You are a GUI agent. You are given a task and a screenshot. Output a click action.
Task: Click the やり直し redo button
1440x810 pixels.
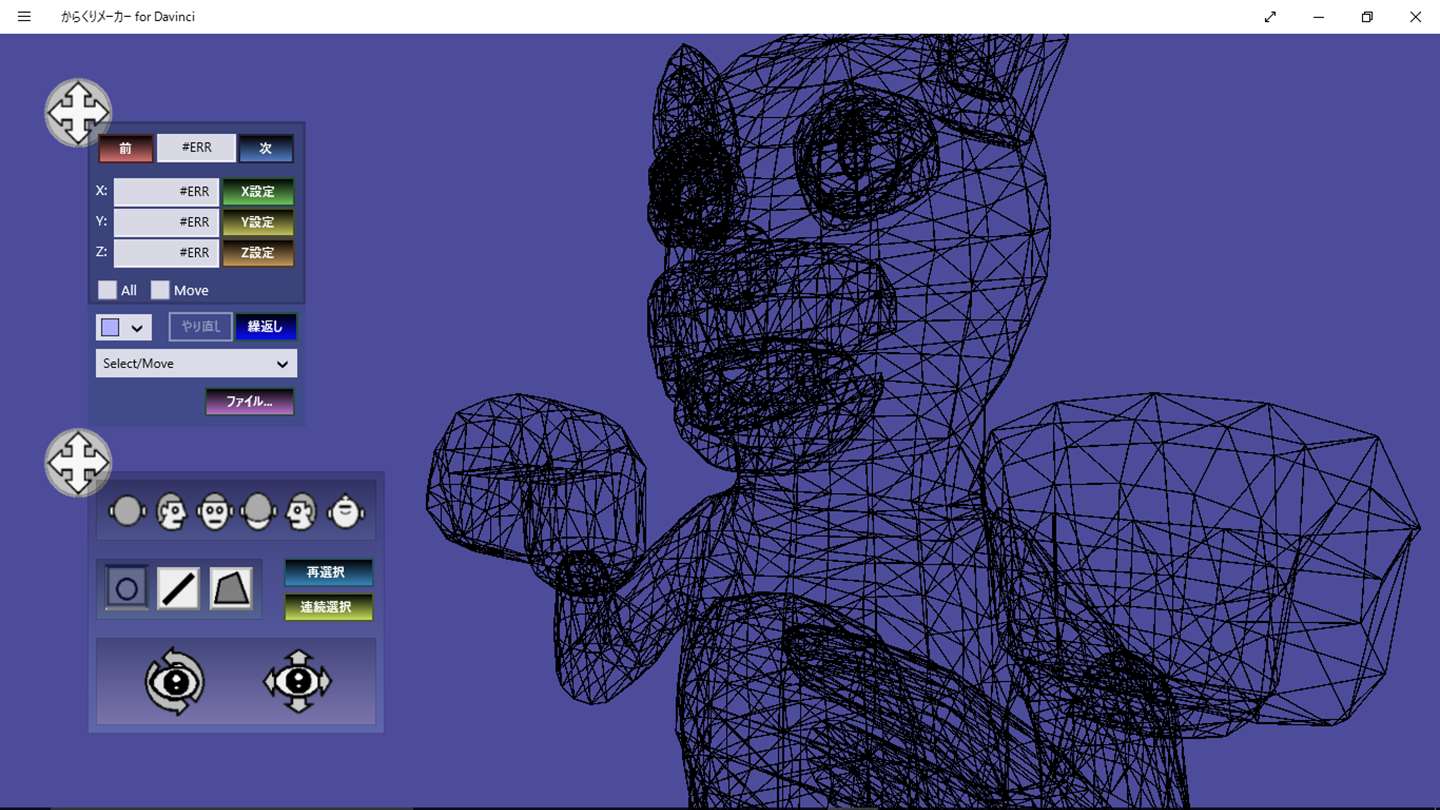coord(201,327)
